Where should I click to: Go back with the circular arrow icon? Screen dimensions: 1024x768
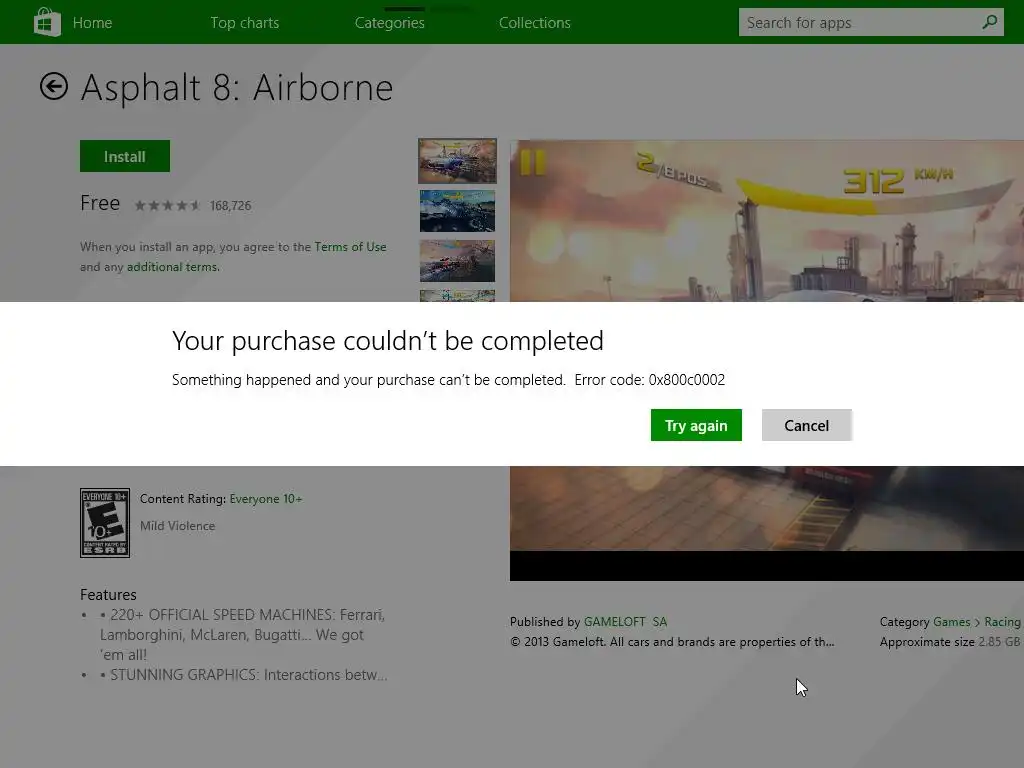coord(54,86)
